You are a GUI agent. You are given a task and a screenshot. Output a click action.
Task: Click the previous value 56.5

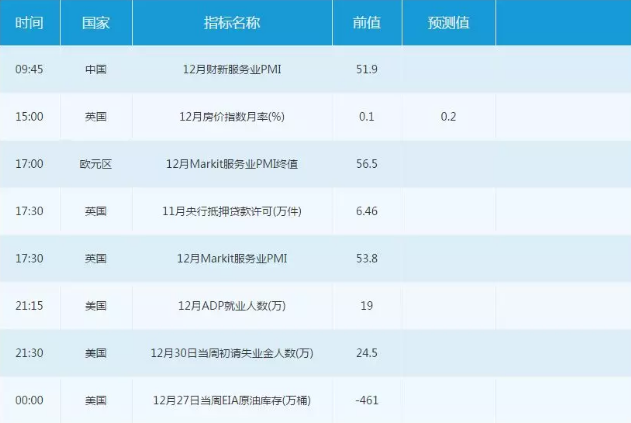(367, 164)
